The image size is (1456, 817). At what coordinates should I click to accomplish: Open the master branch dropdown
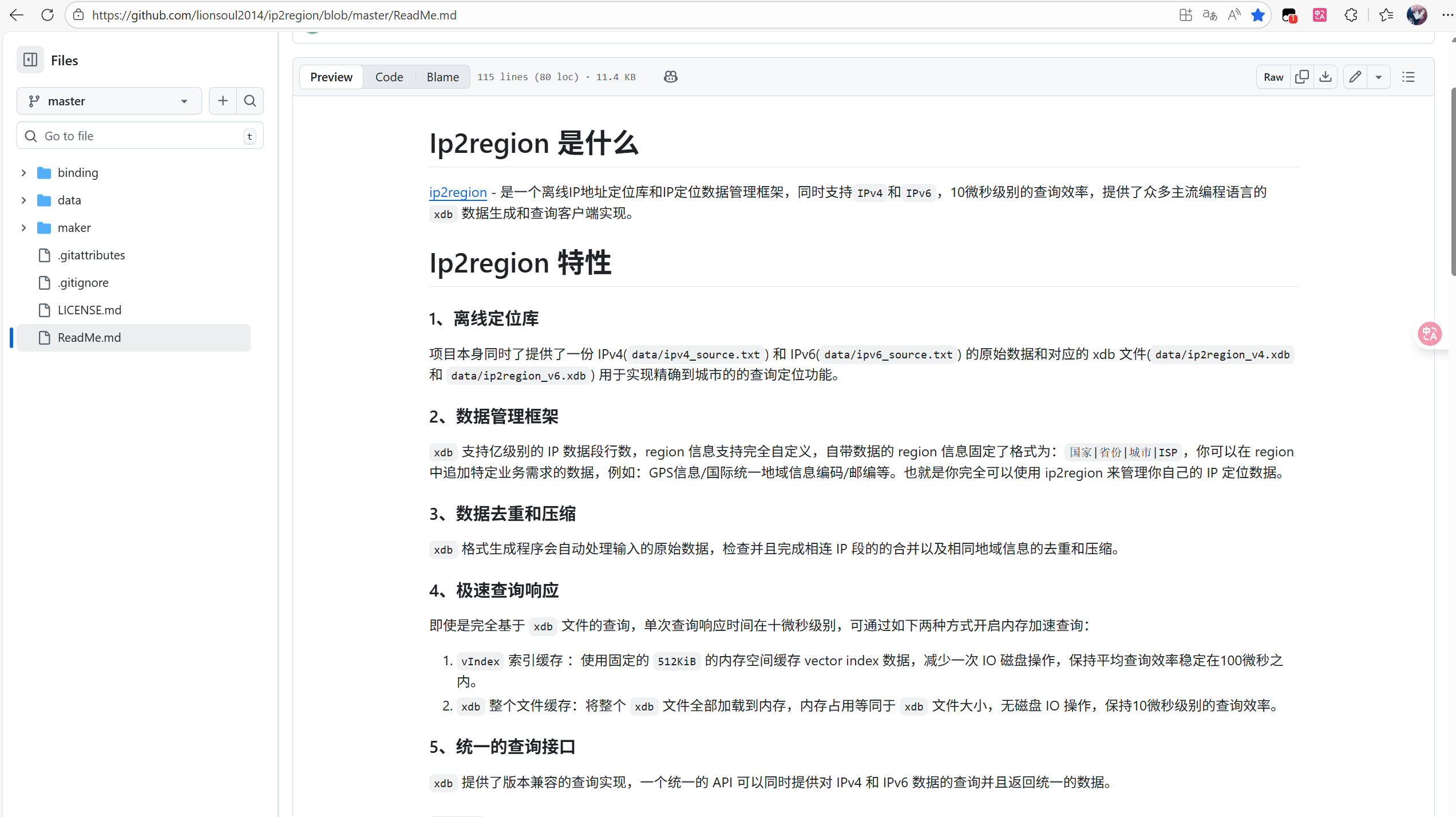[109, 101]
